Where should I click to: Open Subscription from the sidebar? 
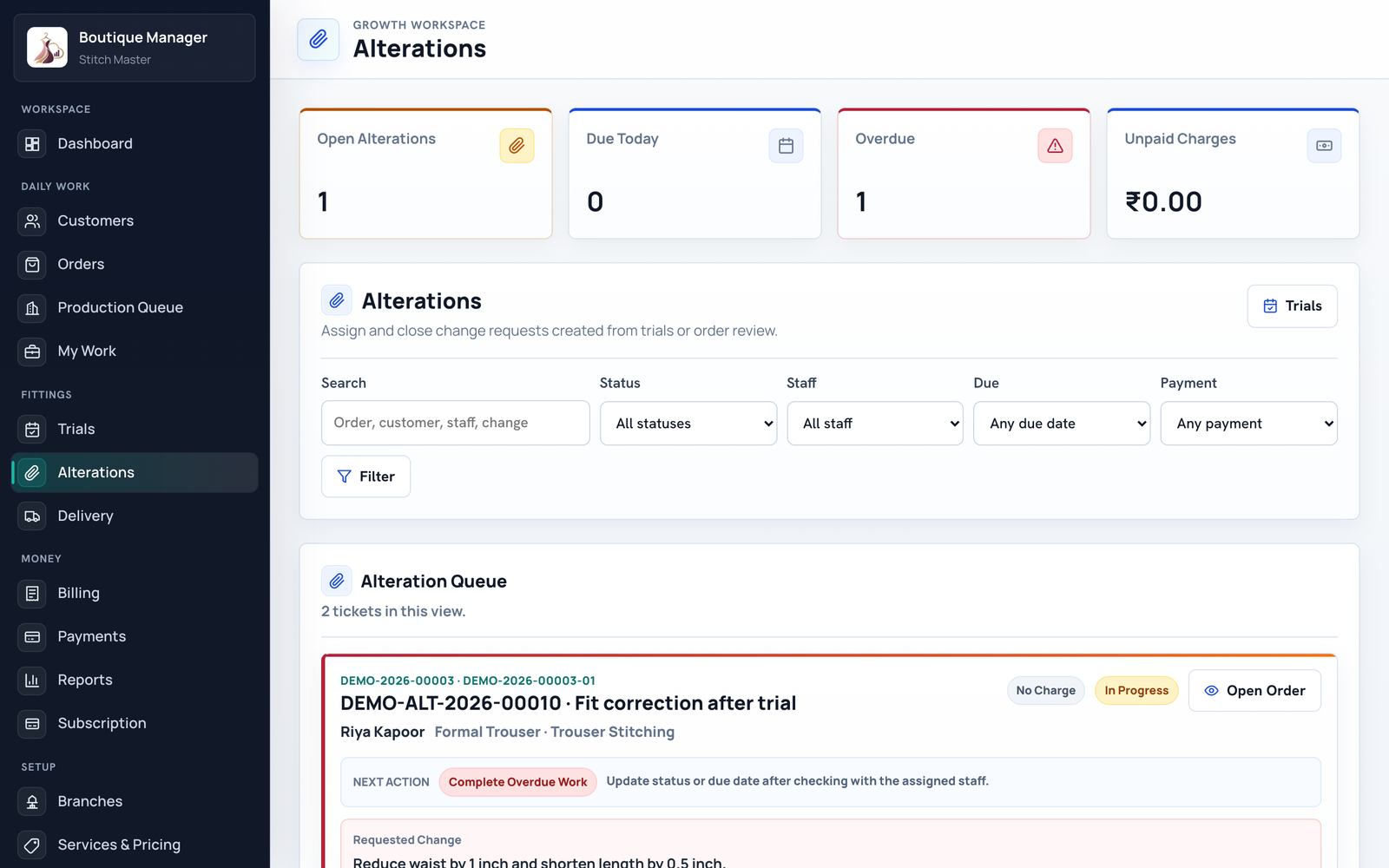pos(135,724)
